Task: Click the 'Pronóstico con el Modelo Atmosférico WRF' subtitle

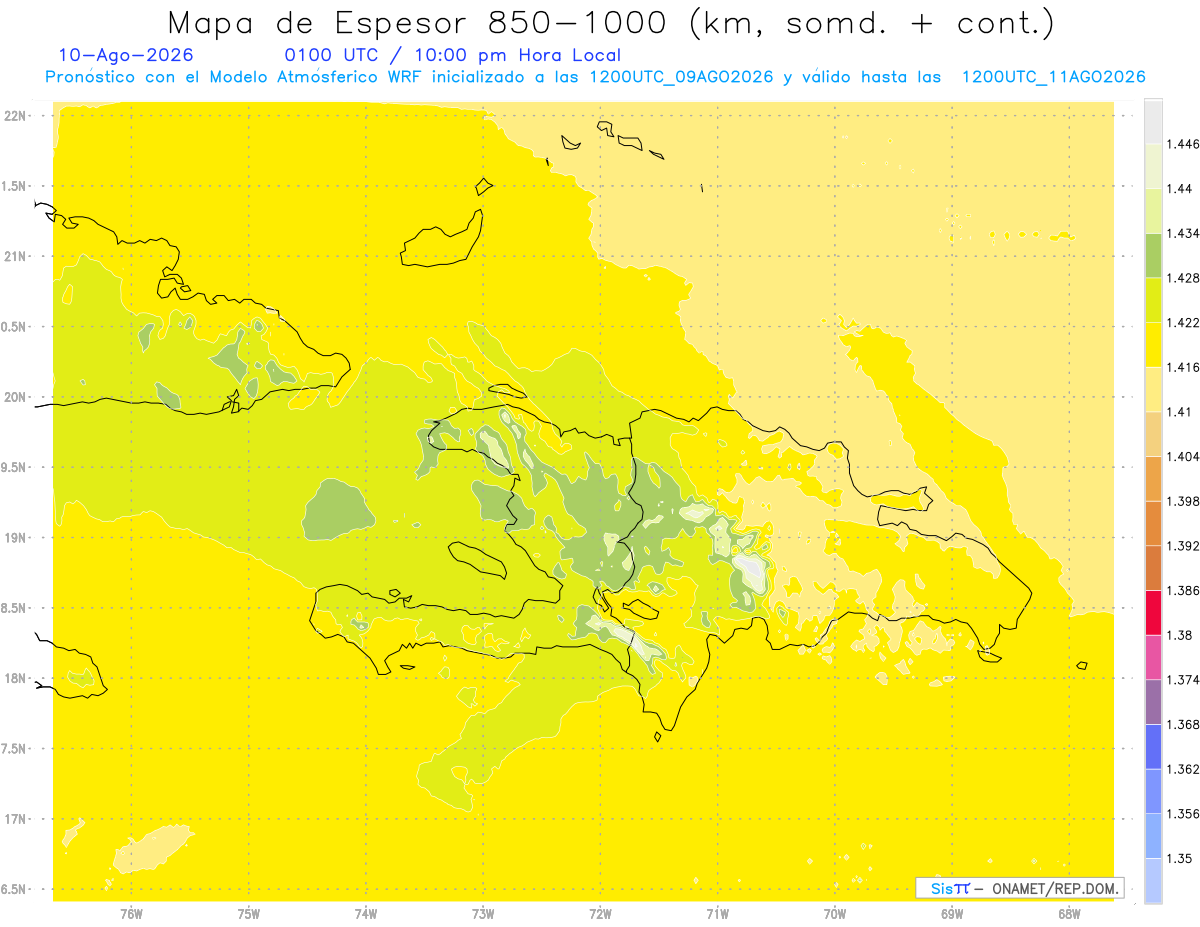Action: pos(235,77)
